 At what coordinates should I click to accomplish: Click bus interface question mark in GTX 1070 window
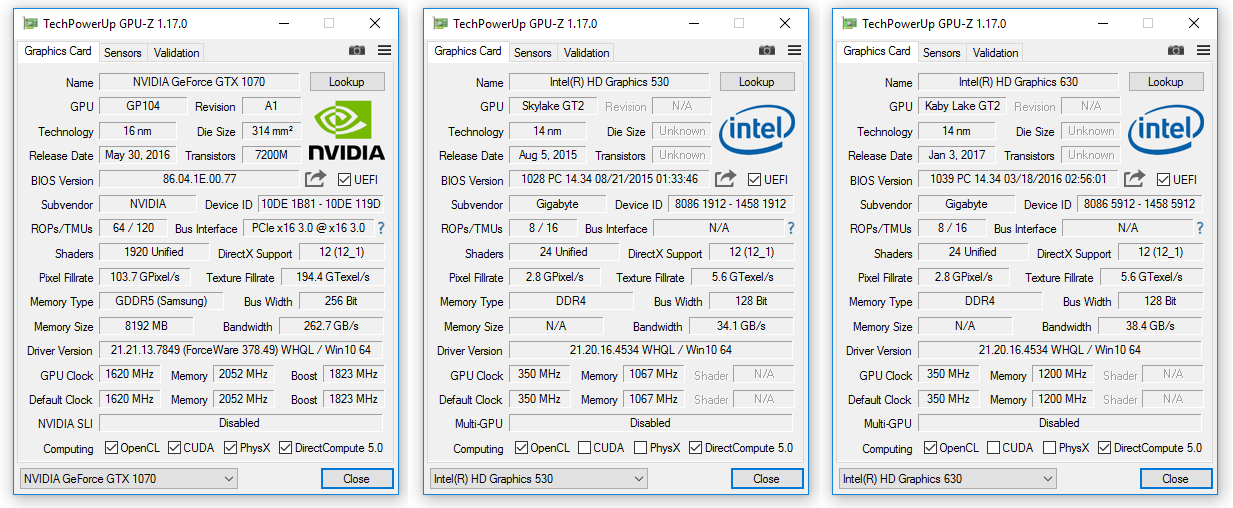pyautogui.click(x=381, y=228)
